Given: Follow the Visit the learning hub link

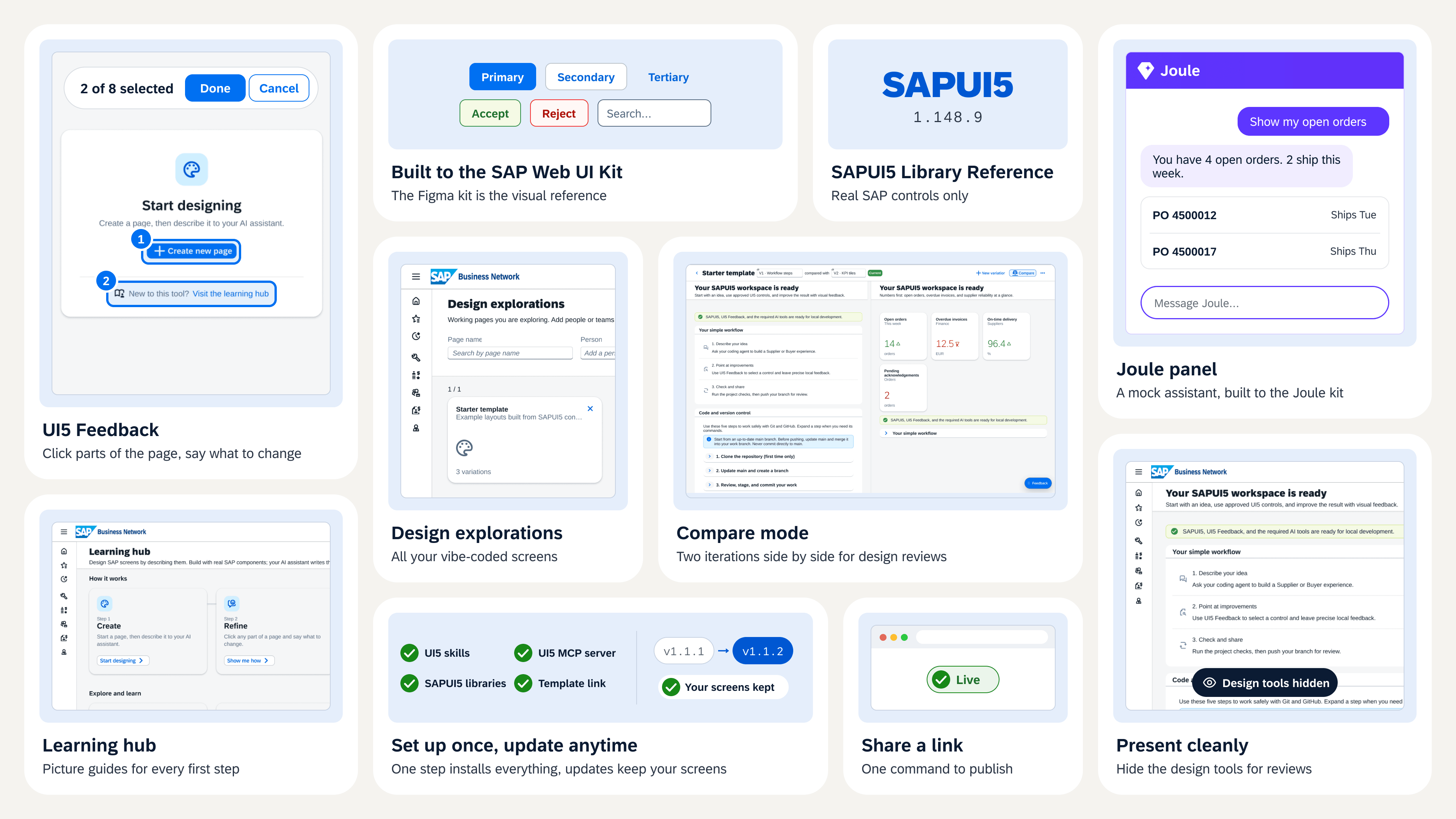Looking at the screenshot, I should (231, 293).
